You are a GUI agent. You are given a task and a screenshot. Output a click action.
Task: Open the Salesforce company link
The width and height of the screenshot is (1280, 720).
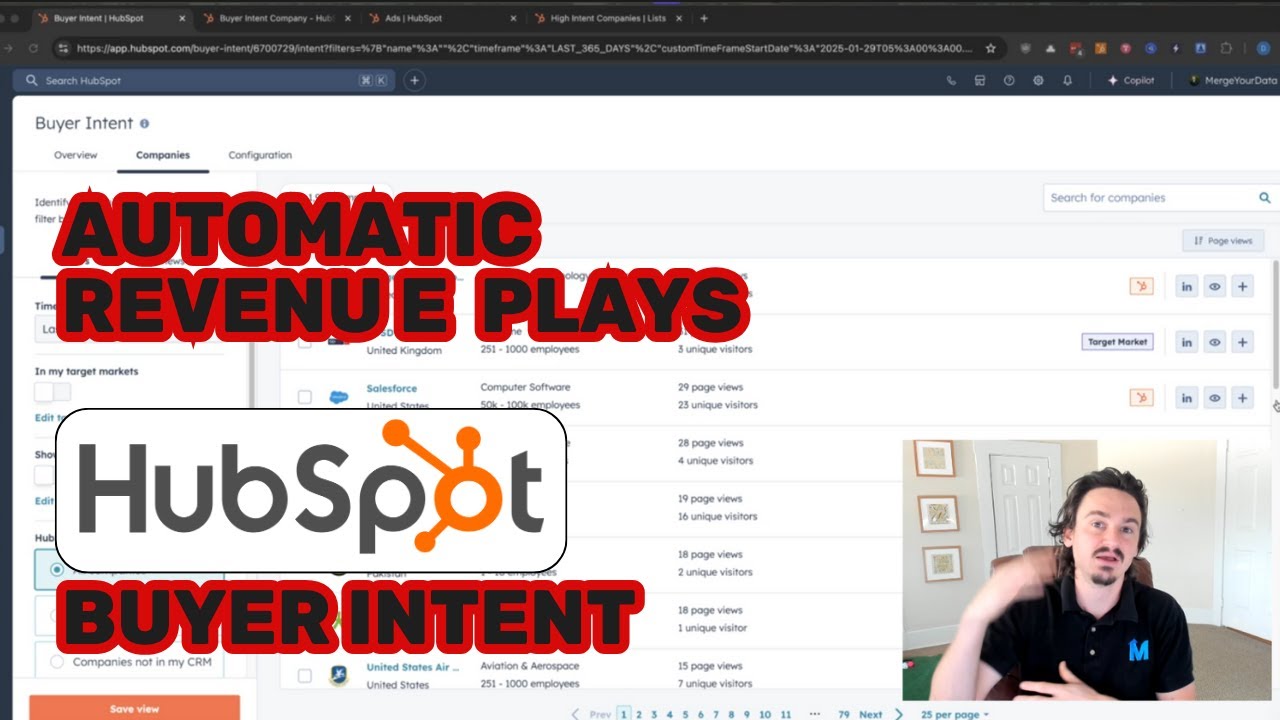(391, 388)
